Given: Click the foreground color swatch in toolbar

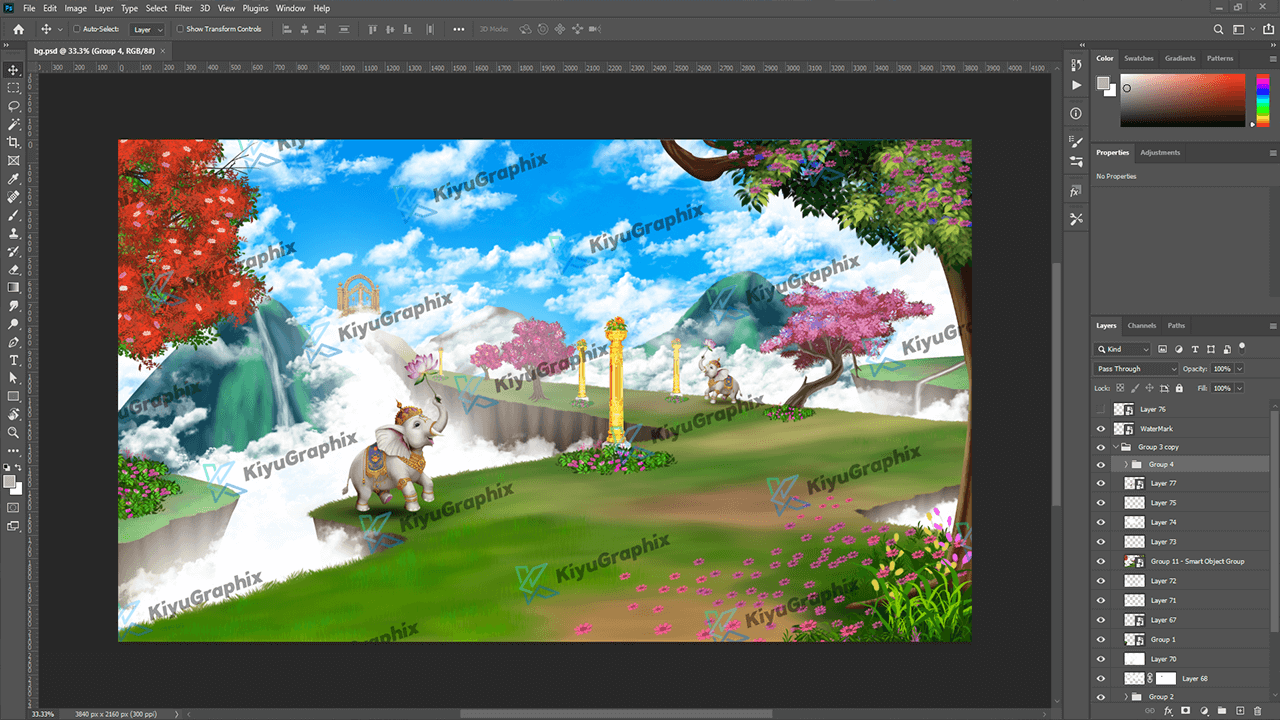Looking at the screenshot, I should click(x=10, y=482).
